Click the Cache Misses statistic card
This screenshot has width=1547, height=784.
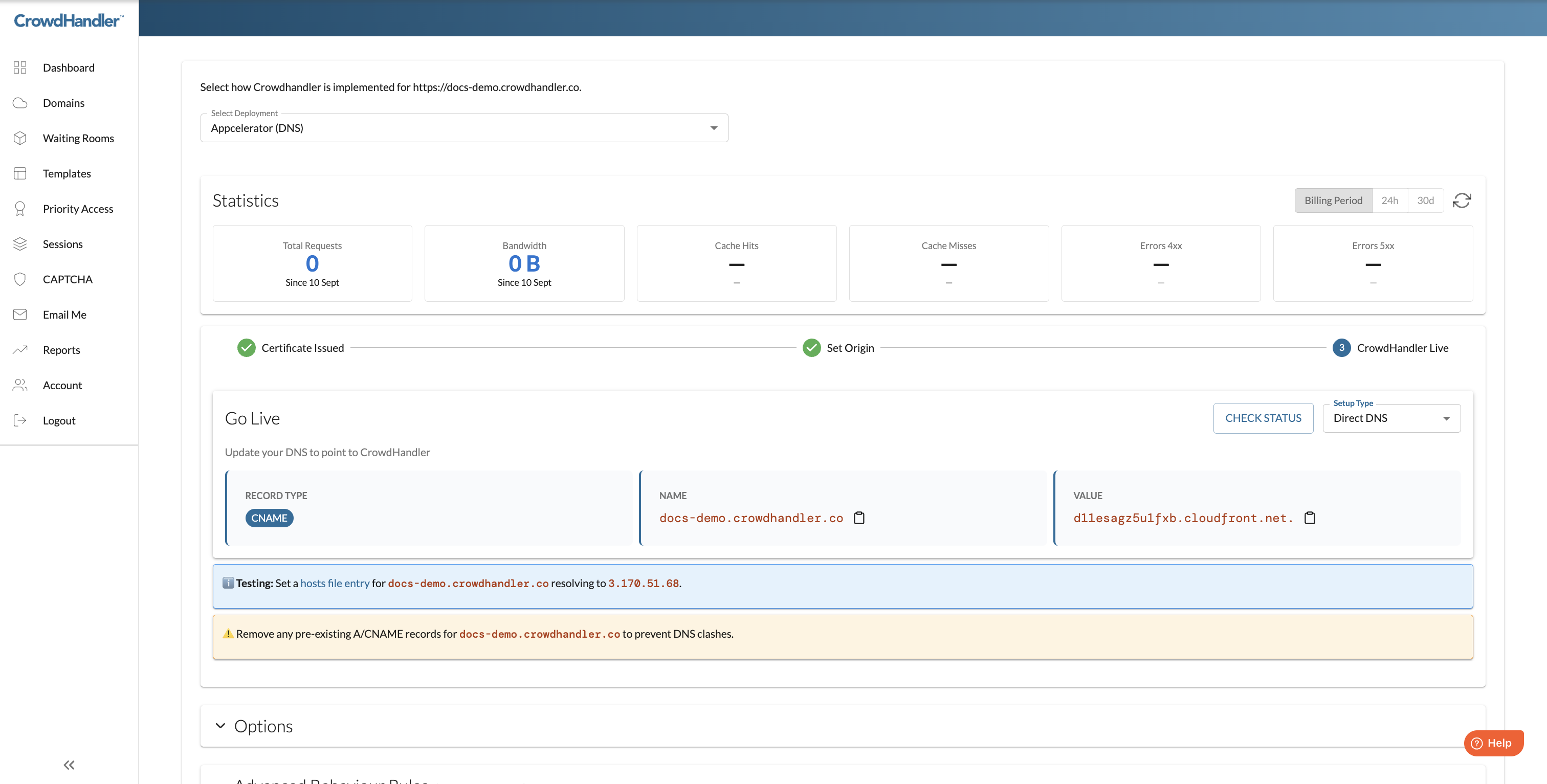(949, 263)
